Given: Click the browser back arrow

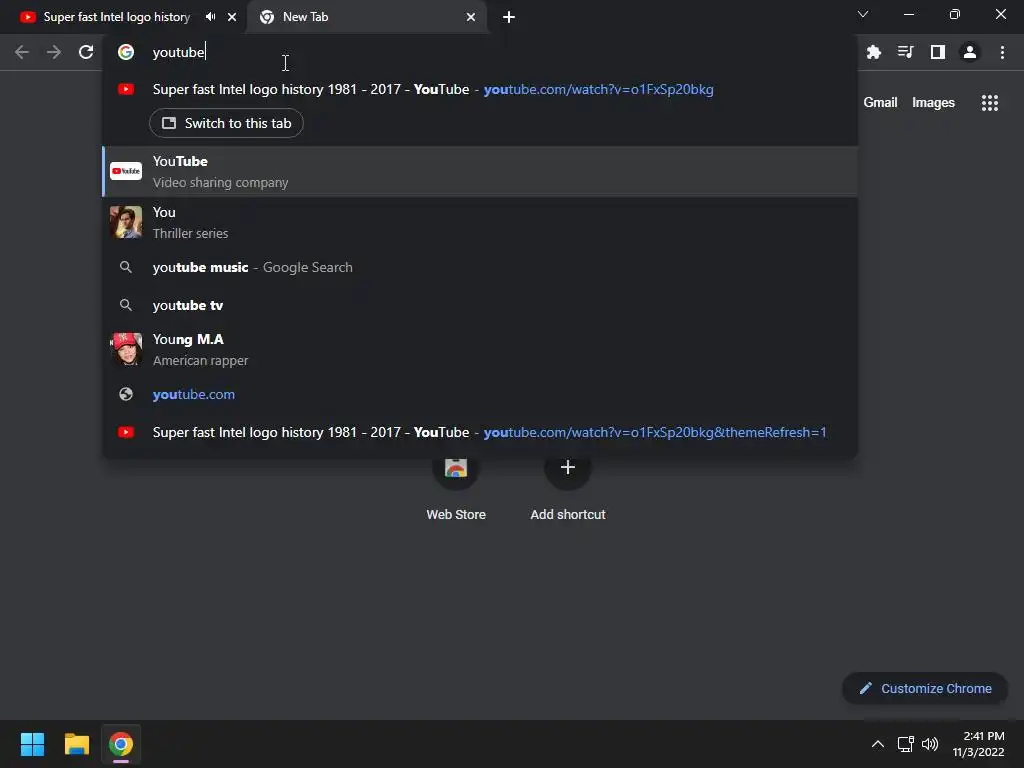Looking at the screenshot, I should tap(22, 52).
